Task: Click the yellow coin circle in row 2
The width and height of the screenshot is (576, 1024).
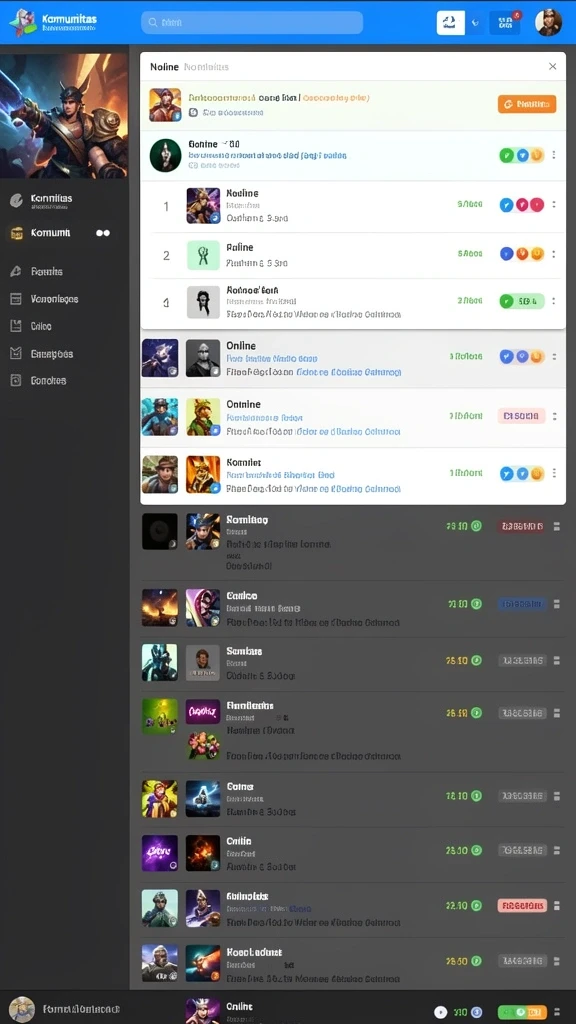Action: pos(537,254)
